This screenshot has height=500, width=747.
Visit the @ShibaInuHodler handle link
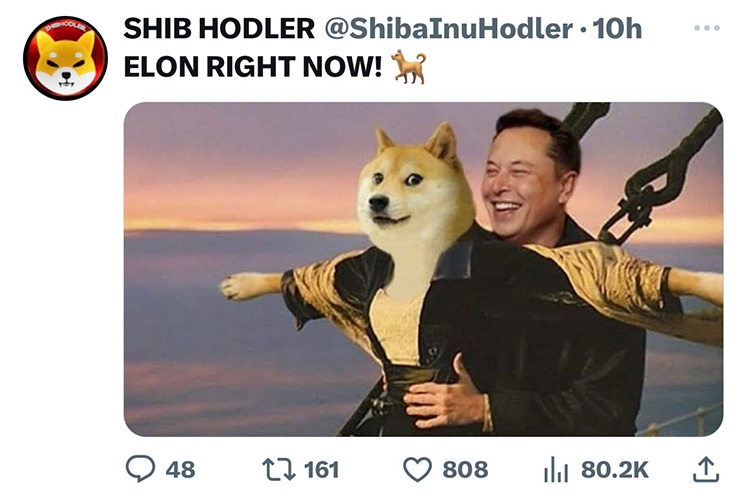pyautogui.click(x=449, y=29)
